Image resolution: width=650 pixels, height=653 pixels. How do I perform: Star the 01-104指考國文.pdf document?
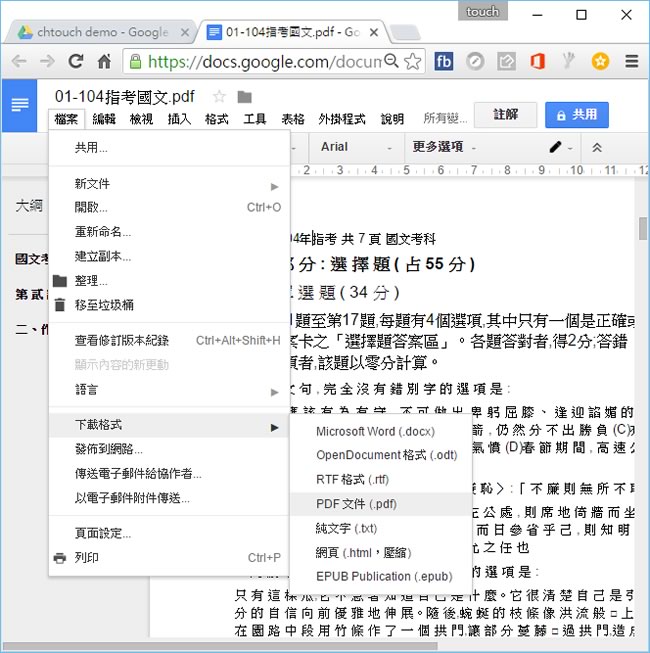(219, 97)
